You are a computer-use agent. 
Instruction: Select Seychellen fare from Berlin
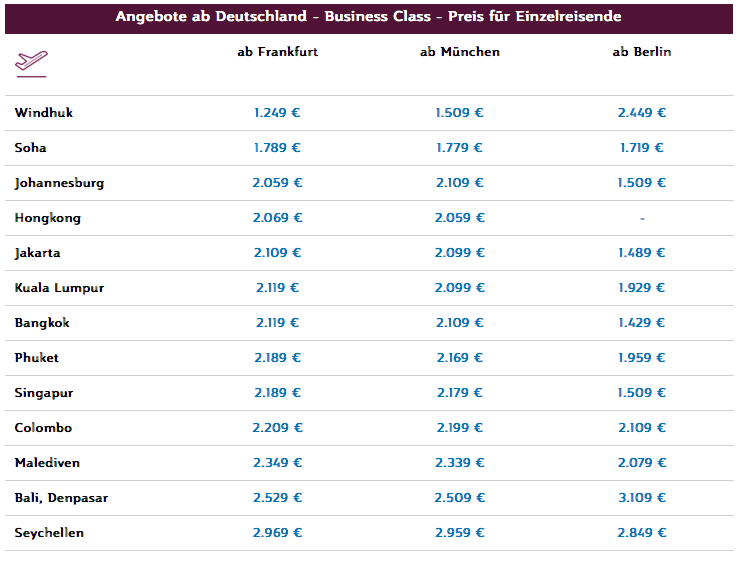pos(642,533)
